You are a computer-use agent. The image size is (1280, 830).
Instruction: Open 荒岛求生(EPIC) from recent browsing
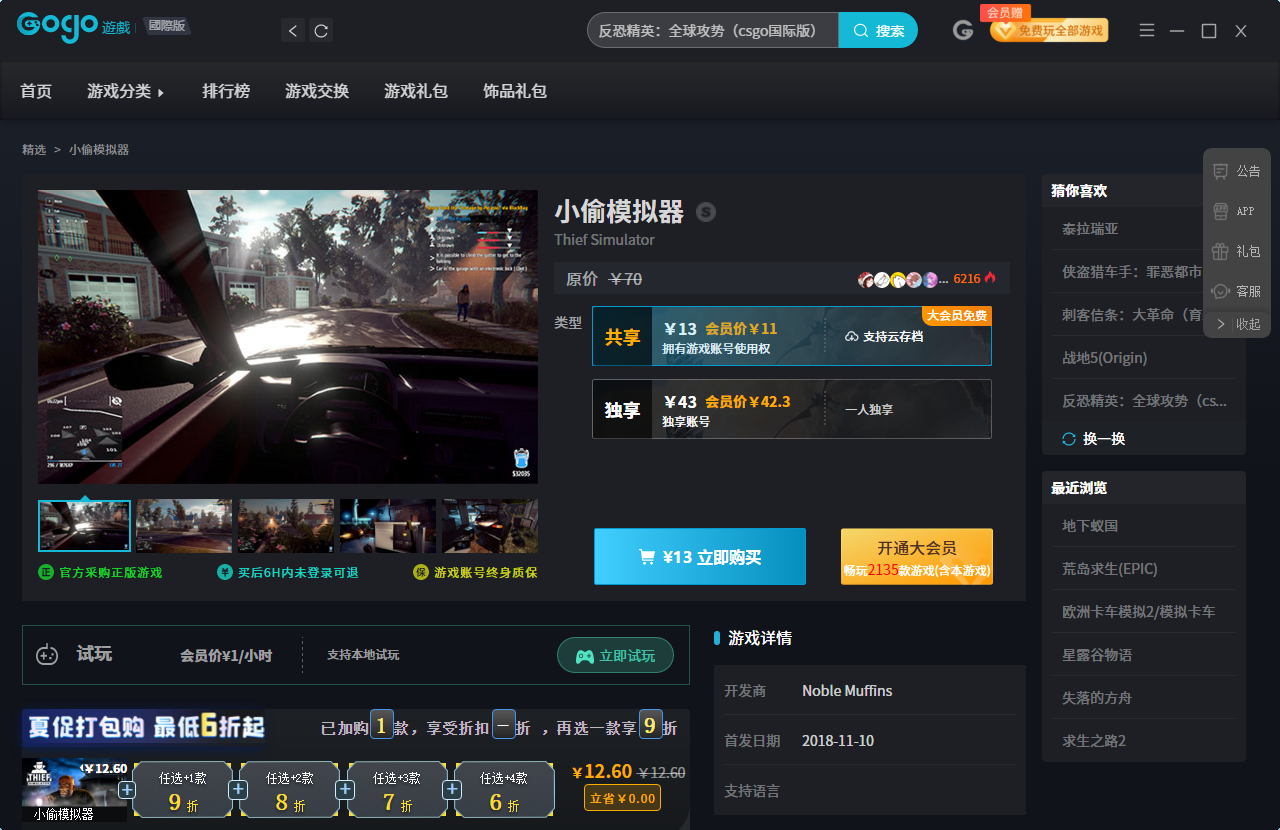tap(1110, 569)
